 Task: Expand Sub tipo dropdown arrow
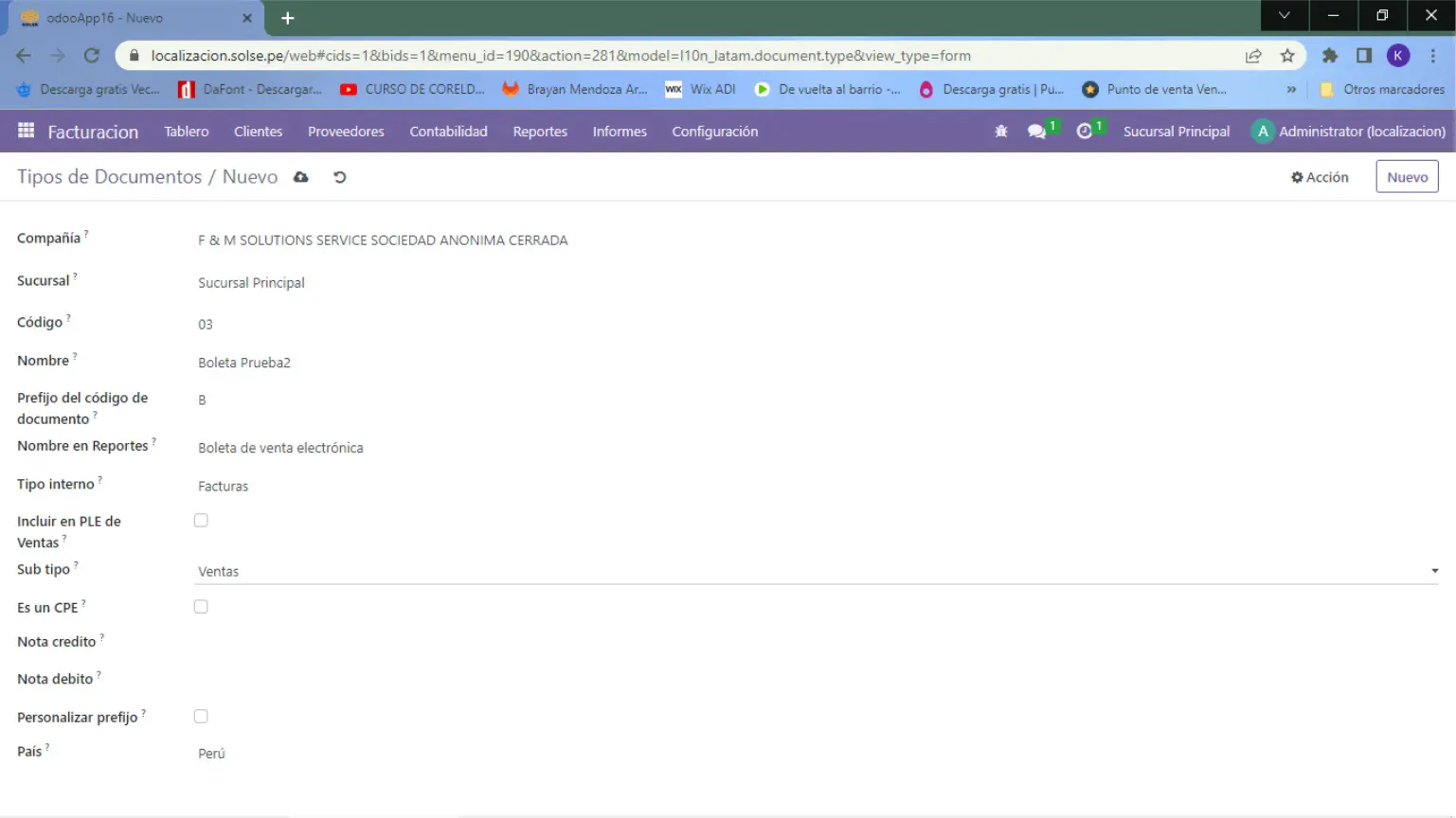(1434, 571)
